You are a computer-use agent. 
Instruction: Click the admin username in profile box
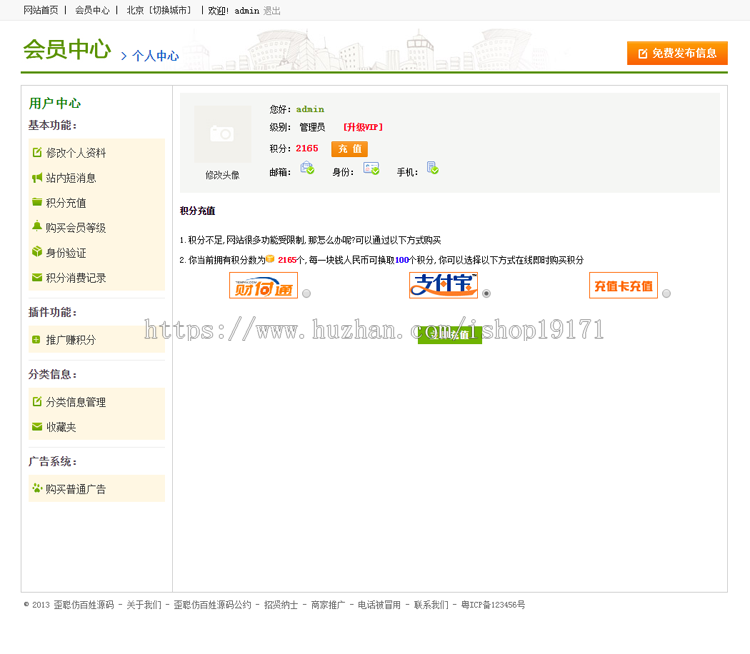click(x=310, y=109)
